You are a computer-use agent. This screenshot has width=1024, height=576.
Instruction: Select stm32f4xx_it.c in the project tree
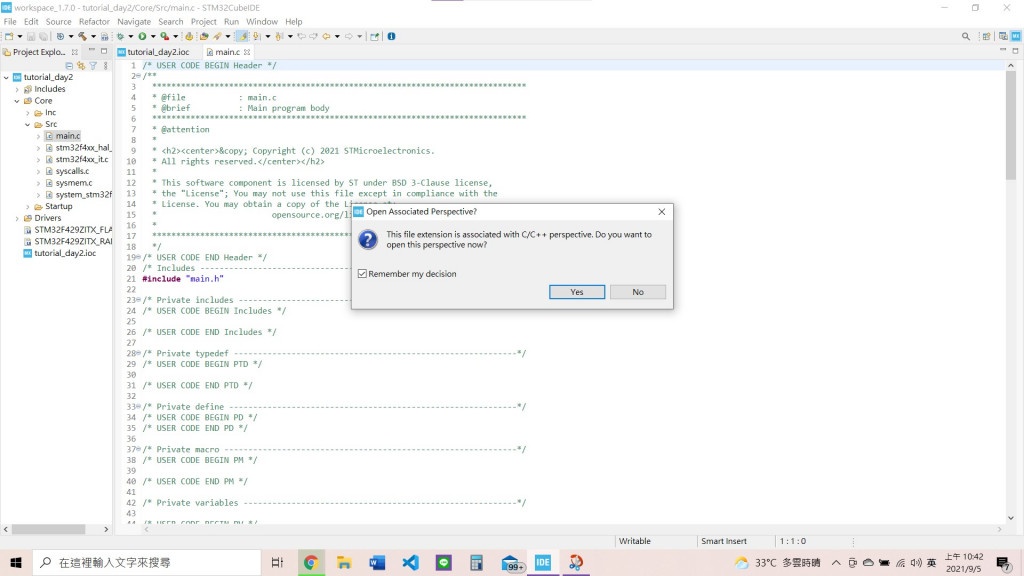pos(81,159)
